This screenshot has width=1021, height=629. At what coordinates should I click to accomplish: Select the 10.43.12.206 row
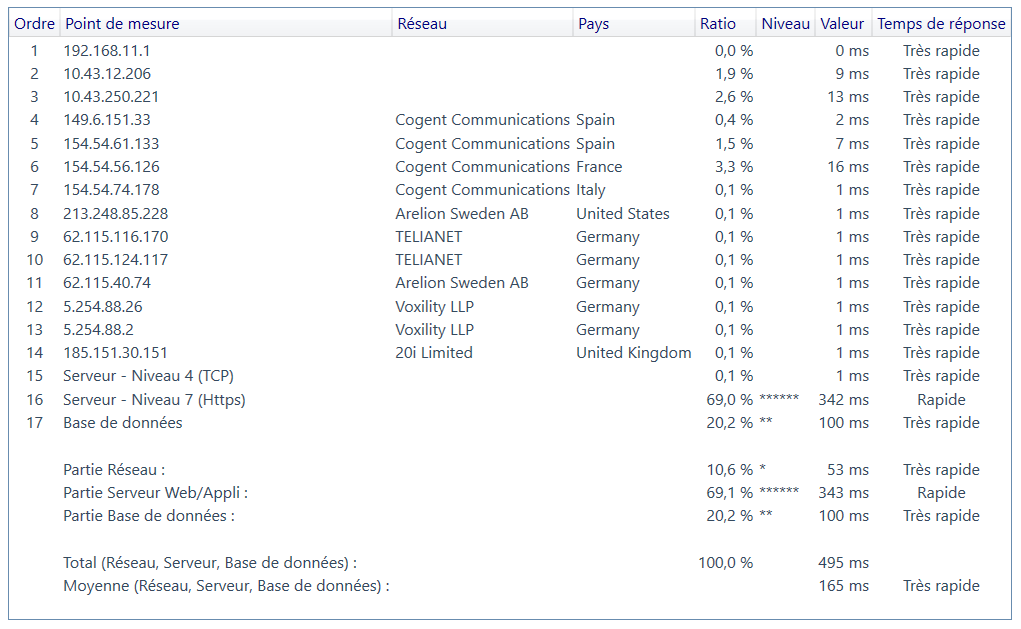pyautogui.click(x=510, y=74)
